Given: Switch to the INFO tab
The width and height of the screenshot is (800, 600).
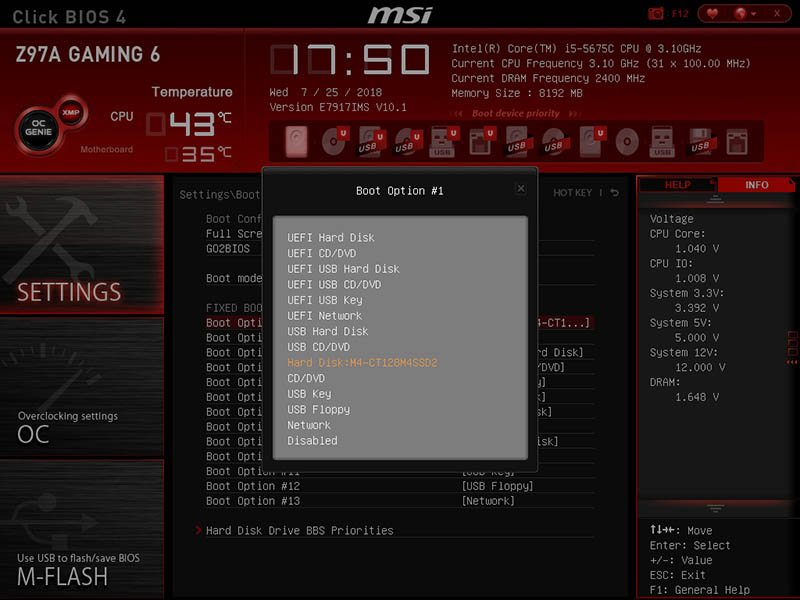Looking at the screenshot, I should (x=756, y=185).
